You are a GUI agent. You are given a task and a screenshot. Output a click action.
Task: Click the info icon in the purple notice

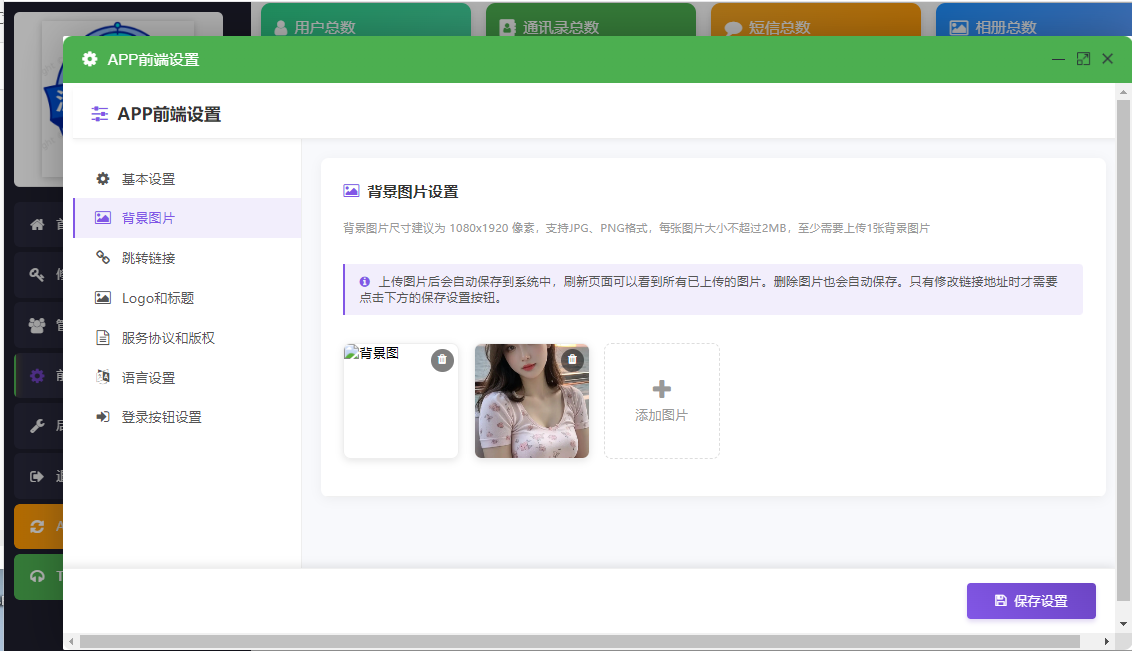365,281
